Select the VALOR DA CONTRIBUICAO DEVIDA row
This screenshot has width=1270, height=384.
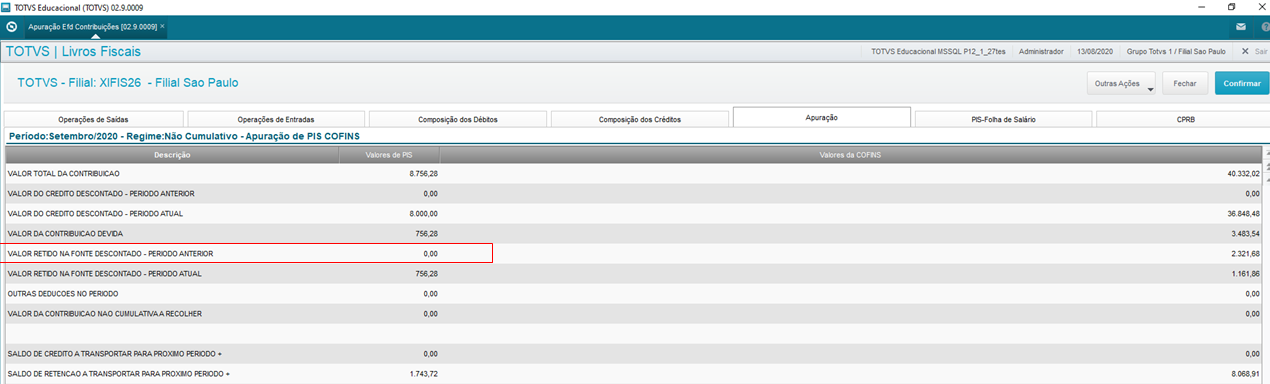pos(634,234)
